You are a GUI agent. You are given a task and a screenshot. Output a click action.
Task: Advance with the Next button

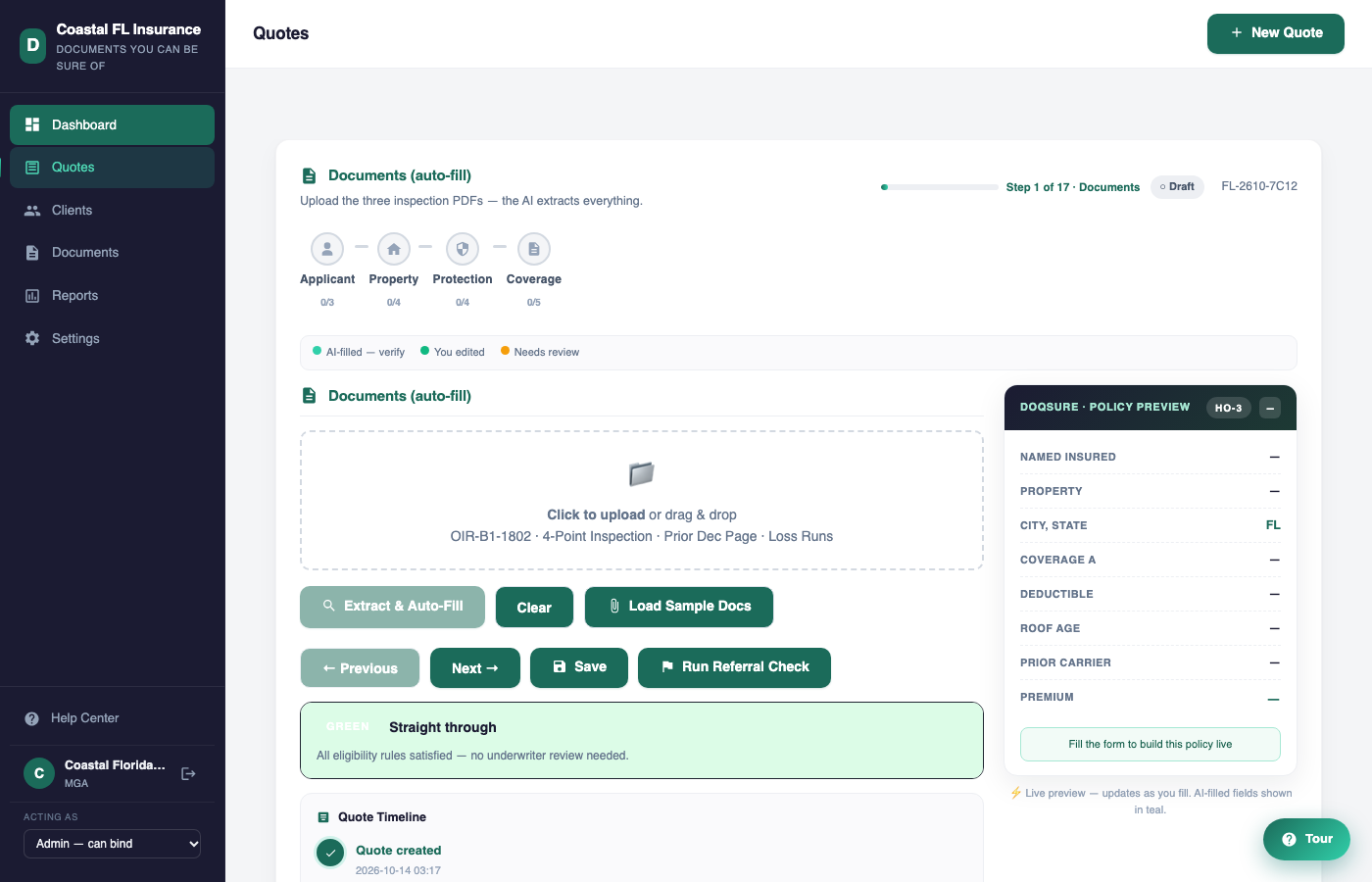click(475, 668)
